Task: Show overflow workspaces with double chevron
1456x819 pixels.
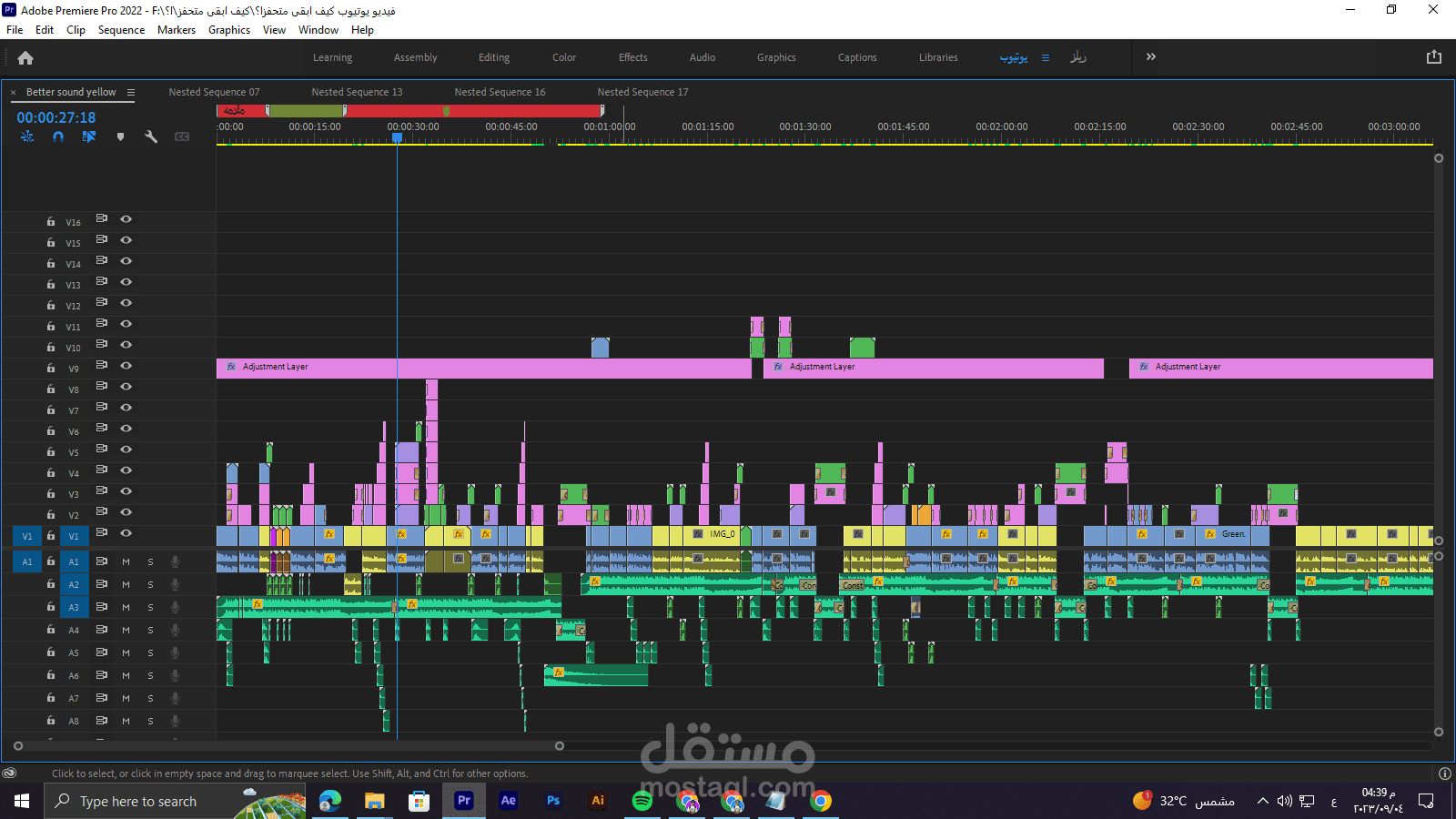Action: click(1151, 56)
